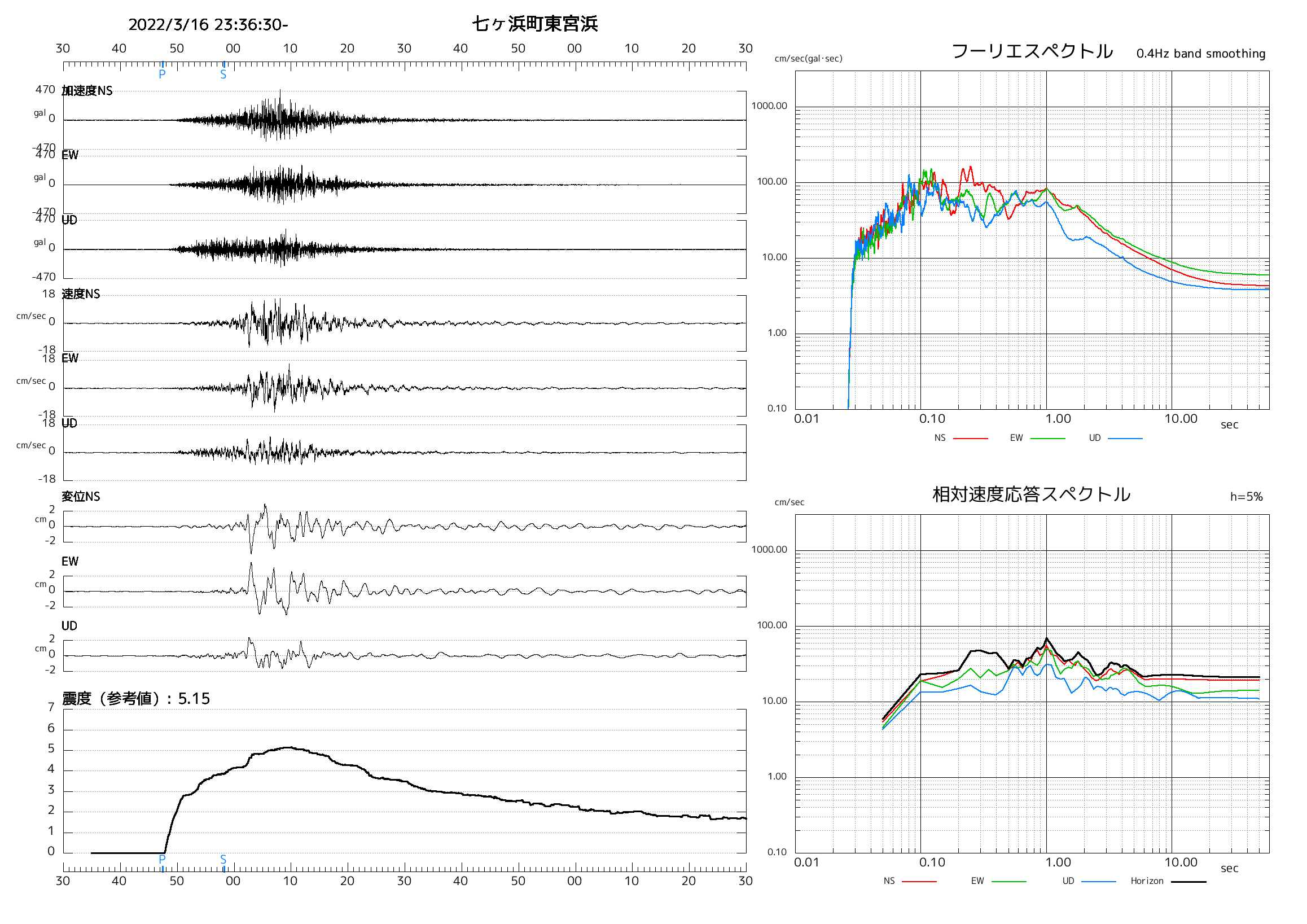Click the 0.01 tick on the Fourier spectrum x-axis
1307x924 pixels.
[806, 419]
